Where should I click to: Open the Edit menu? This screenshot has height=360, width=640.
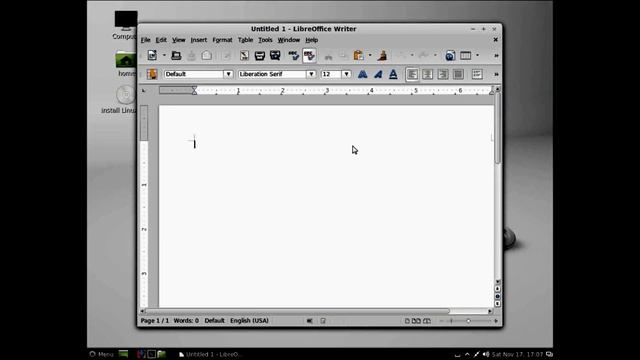pos(161,40)
